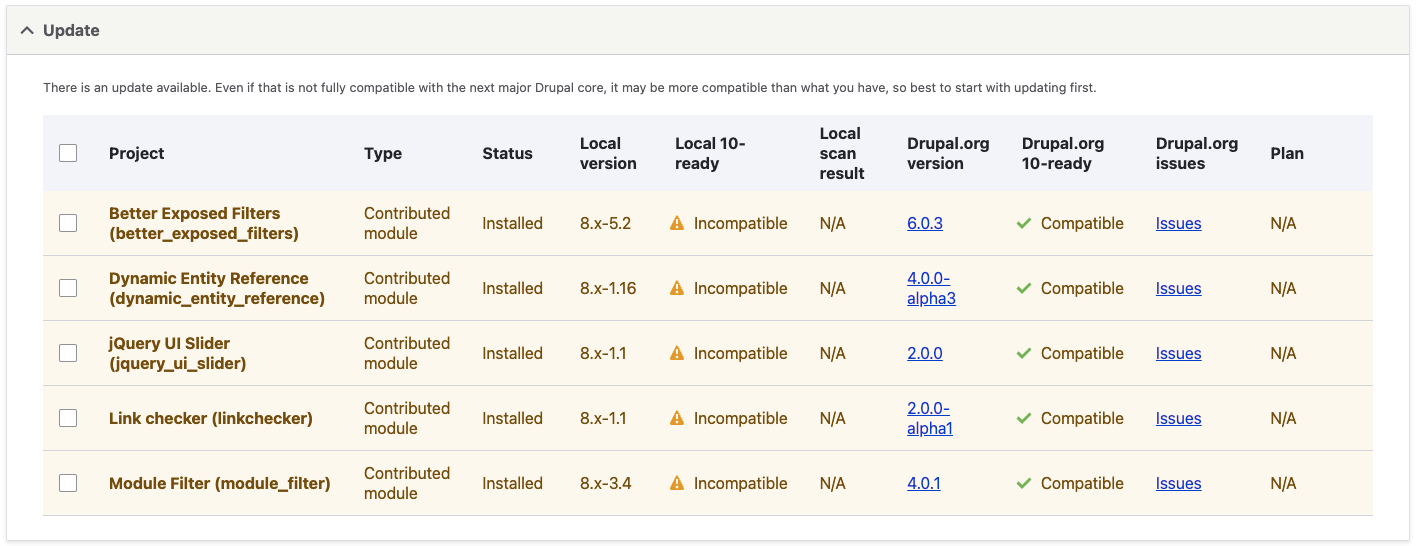
Task: Click green checkmark icon in Dynamic Entity Reference row
Action: click(x=1023, y=288)
